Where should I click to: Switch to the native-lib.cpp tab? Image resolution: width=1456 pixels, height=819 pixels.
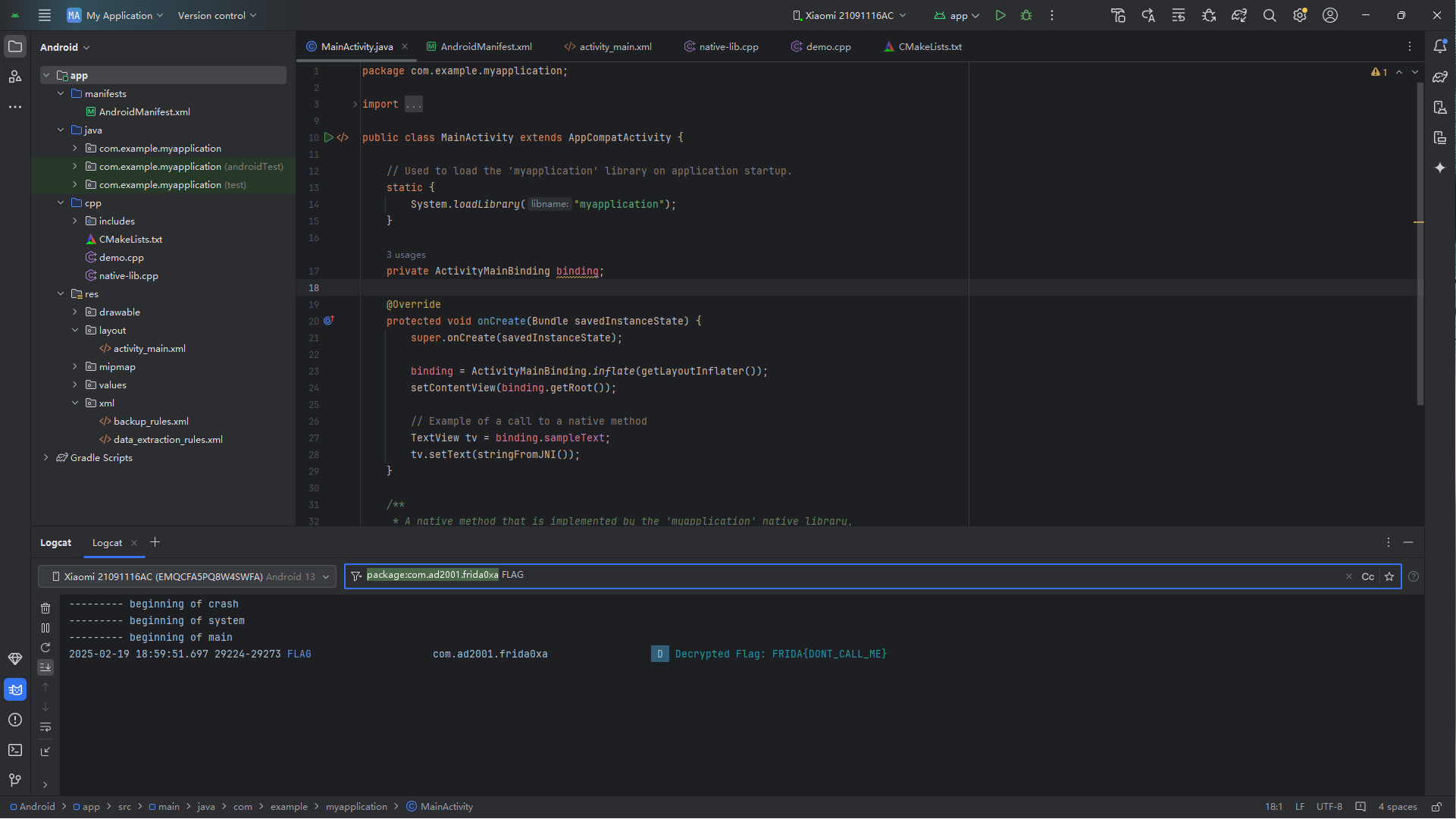721,47
